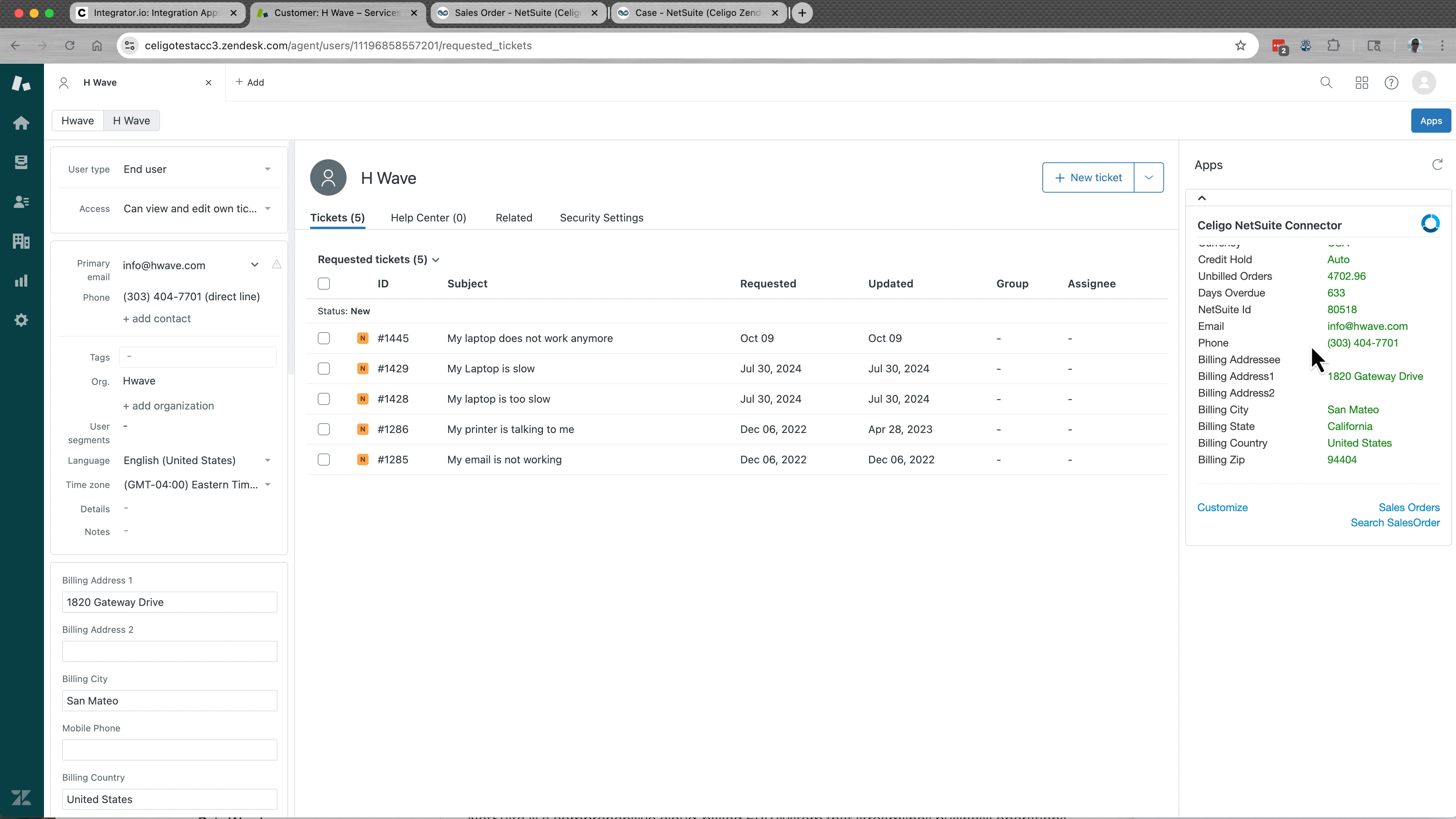Click the New ticket button
Viewport: 1456px width, 819px height.
[x=1087, y=177]
